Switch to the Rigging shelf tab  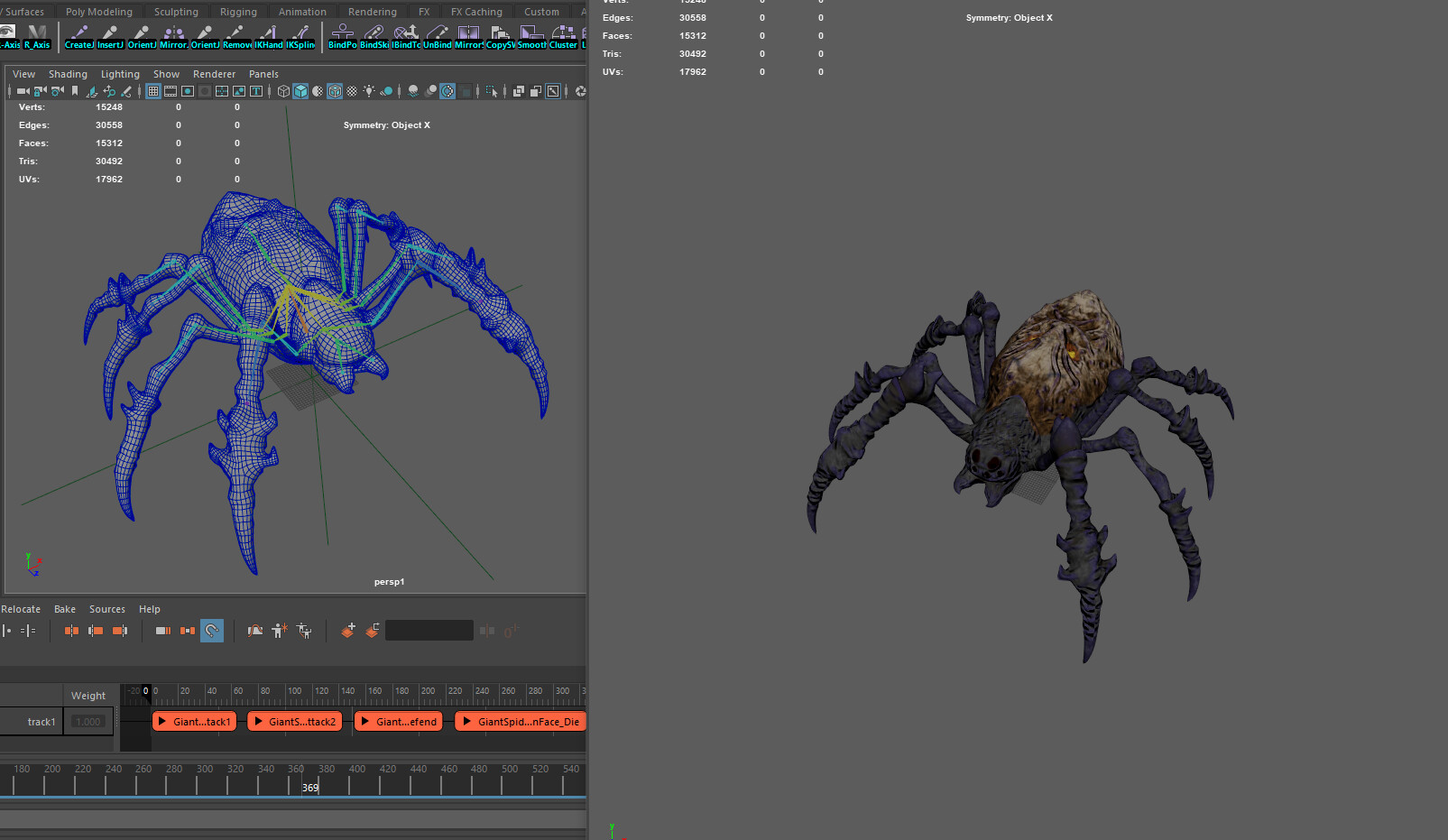[238, 11]
